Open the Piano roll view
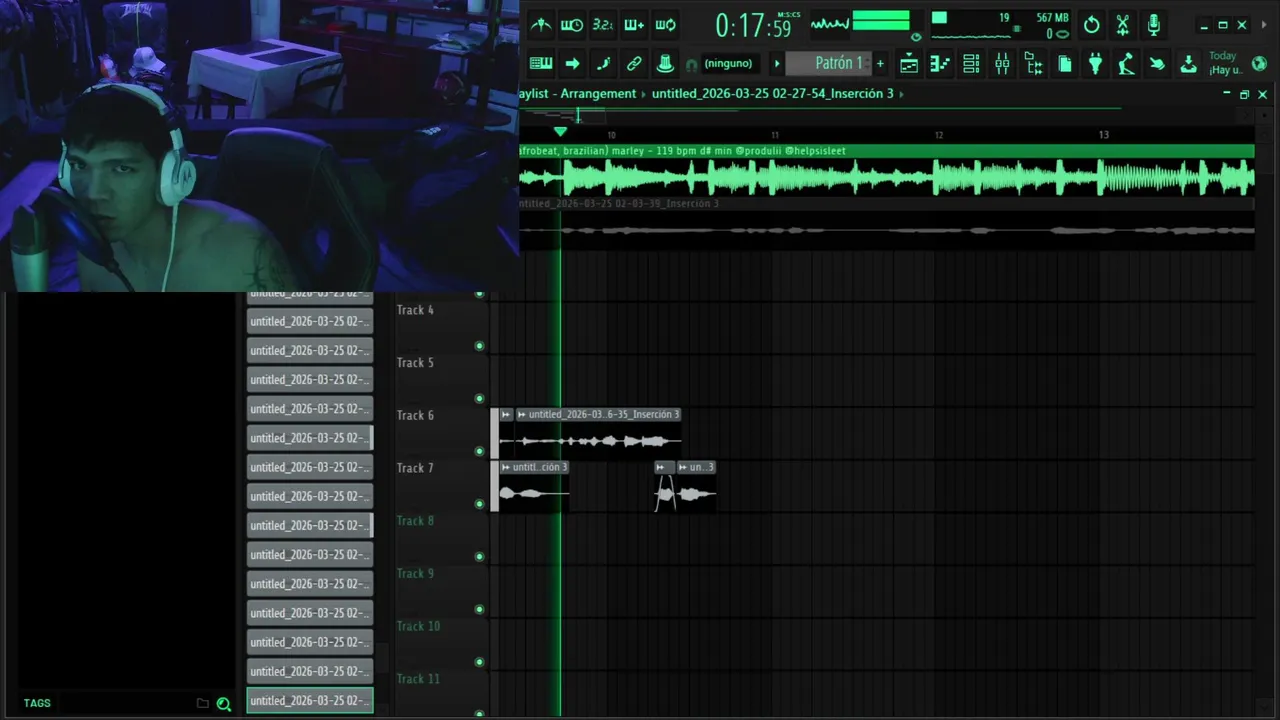 [940, 64]
